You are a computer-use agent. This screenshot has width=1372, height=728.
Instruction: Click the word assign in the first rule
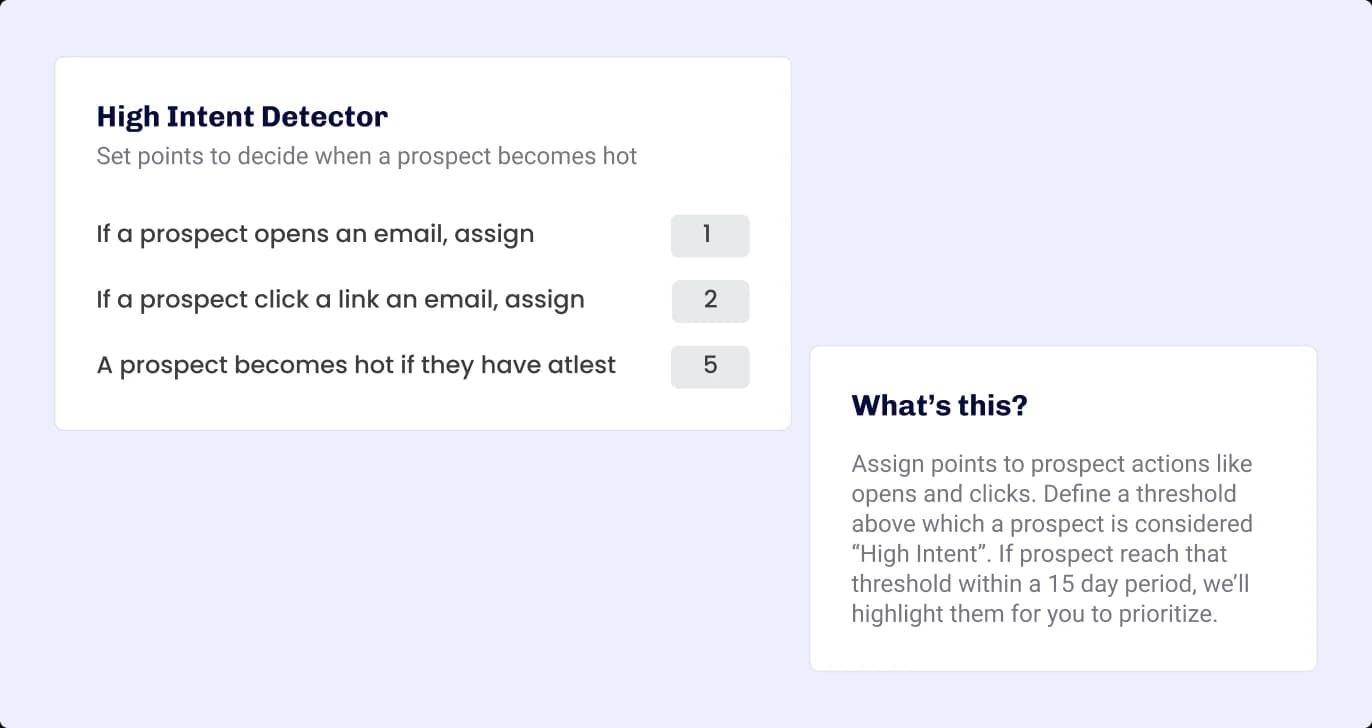pos(497,233)
